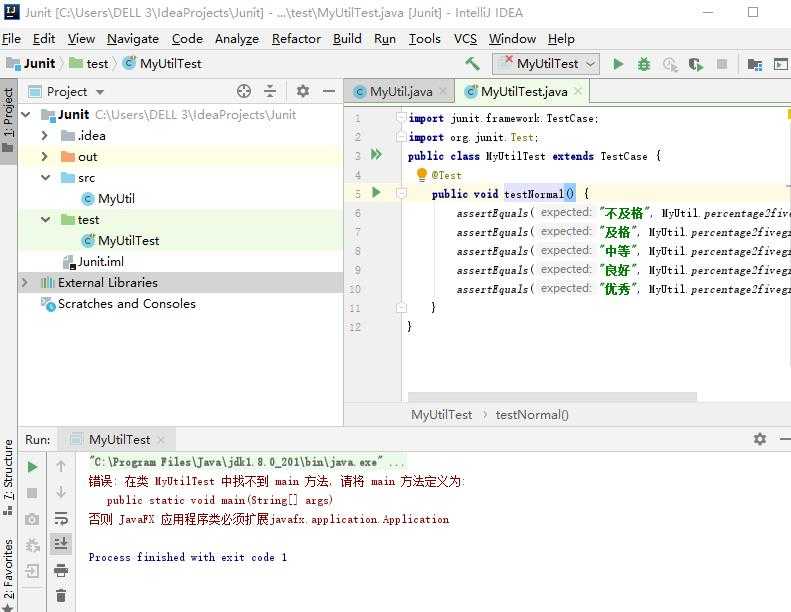Select MyUtil class in project tree
Viewport: 791px width, 612px height.
pyautogui.click(x=108, y=199)
